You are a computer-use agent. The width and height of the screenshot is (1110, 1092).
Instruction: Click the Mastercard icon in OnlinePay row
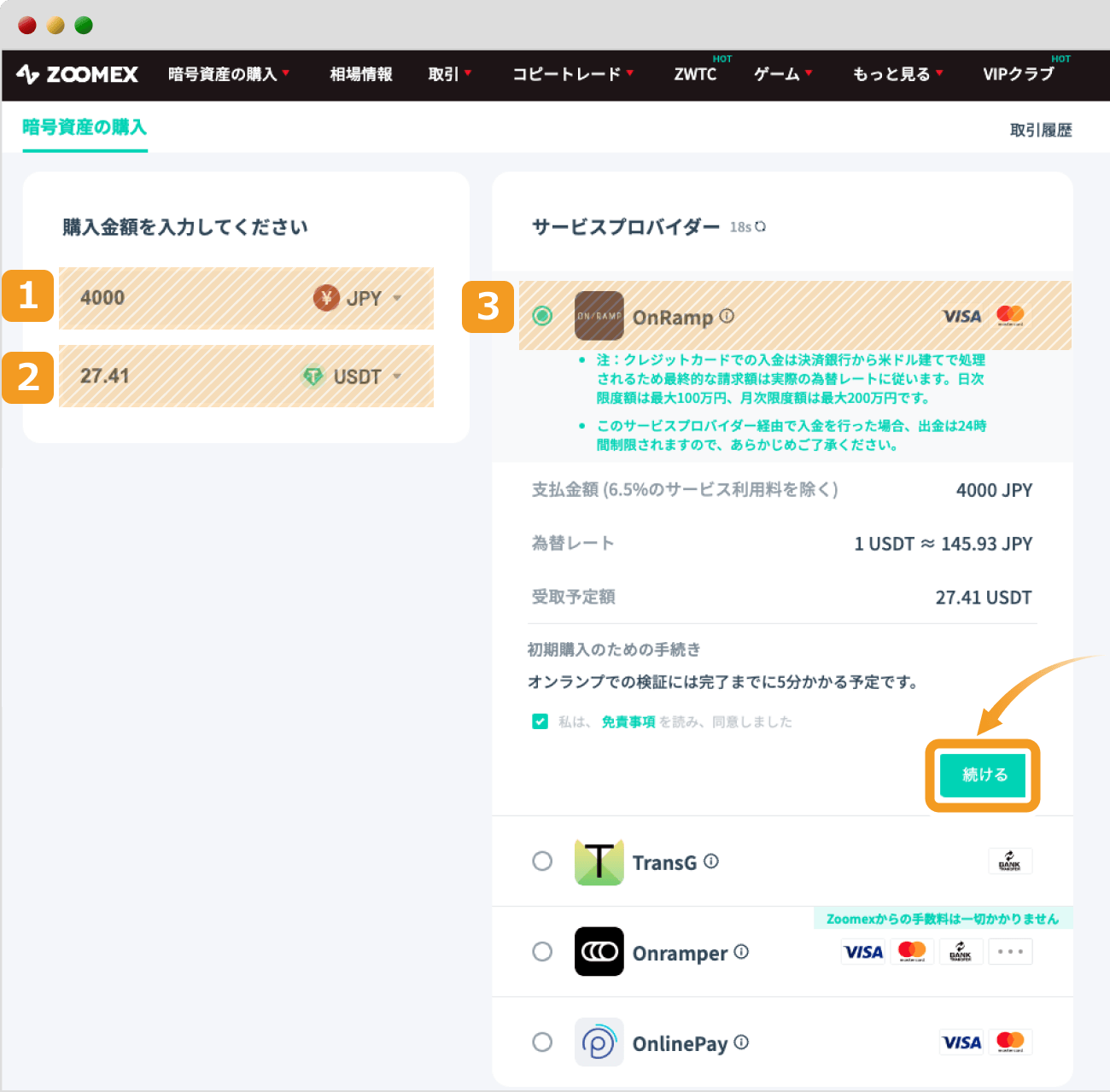click(1011, 1042)
